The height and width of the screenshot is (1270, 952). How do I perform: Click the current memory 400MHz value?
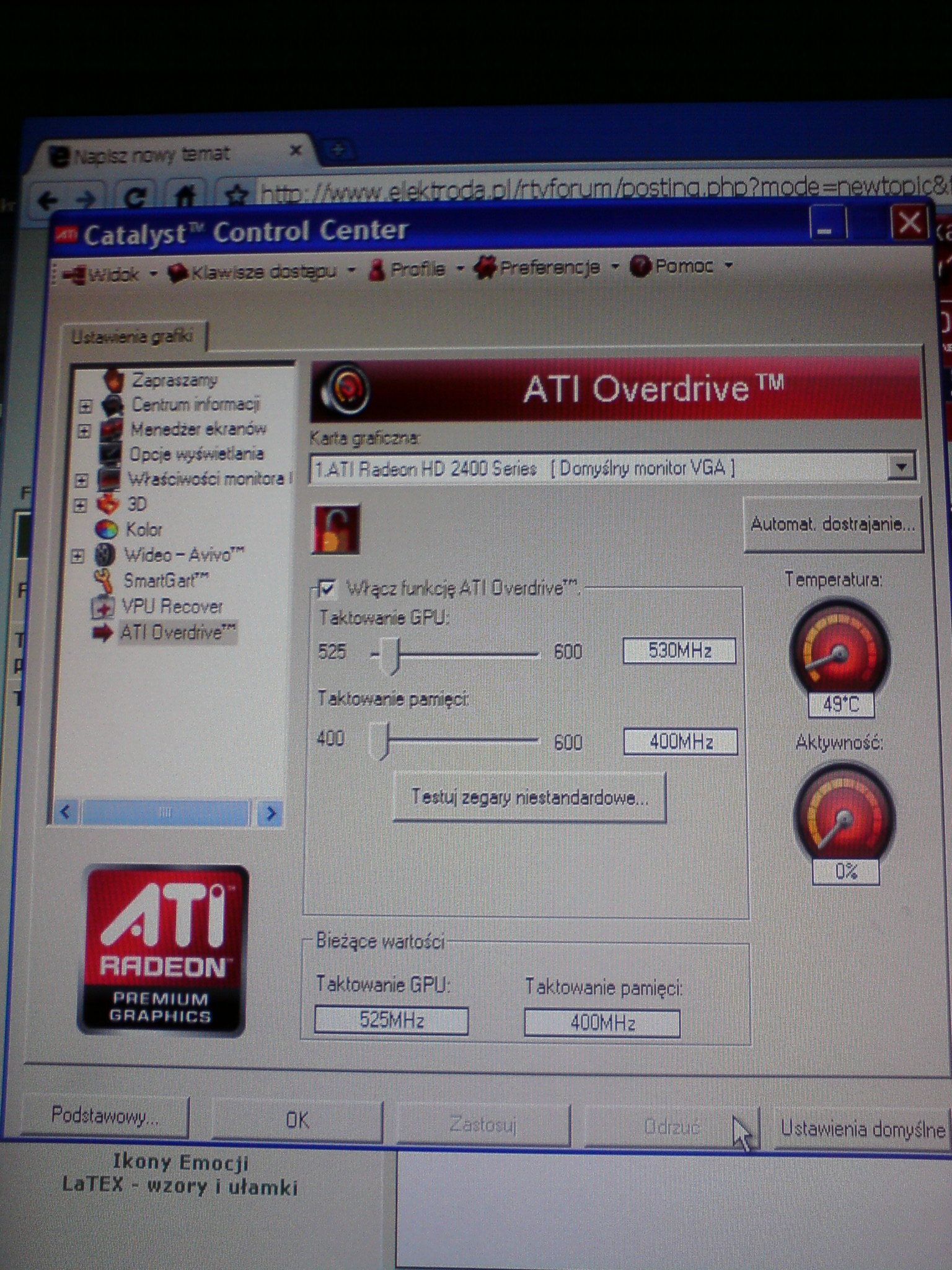pyautogui.click(x=602, y=1023)
